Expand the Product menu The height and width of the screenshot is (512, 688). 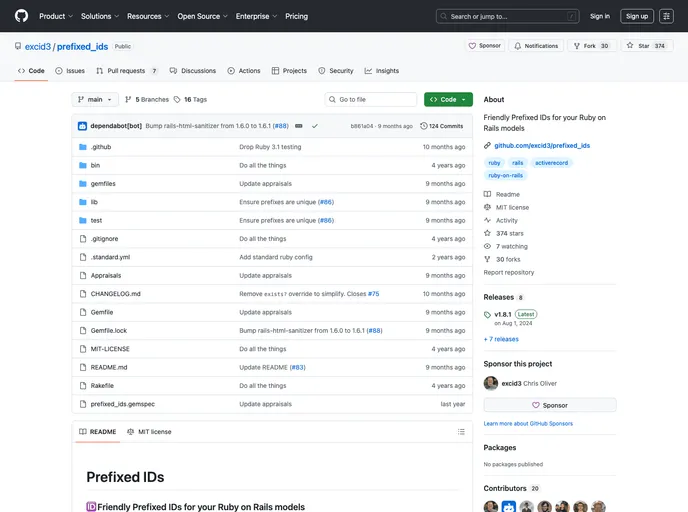tap(56, 16)
